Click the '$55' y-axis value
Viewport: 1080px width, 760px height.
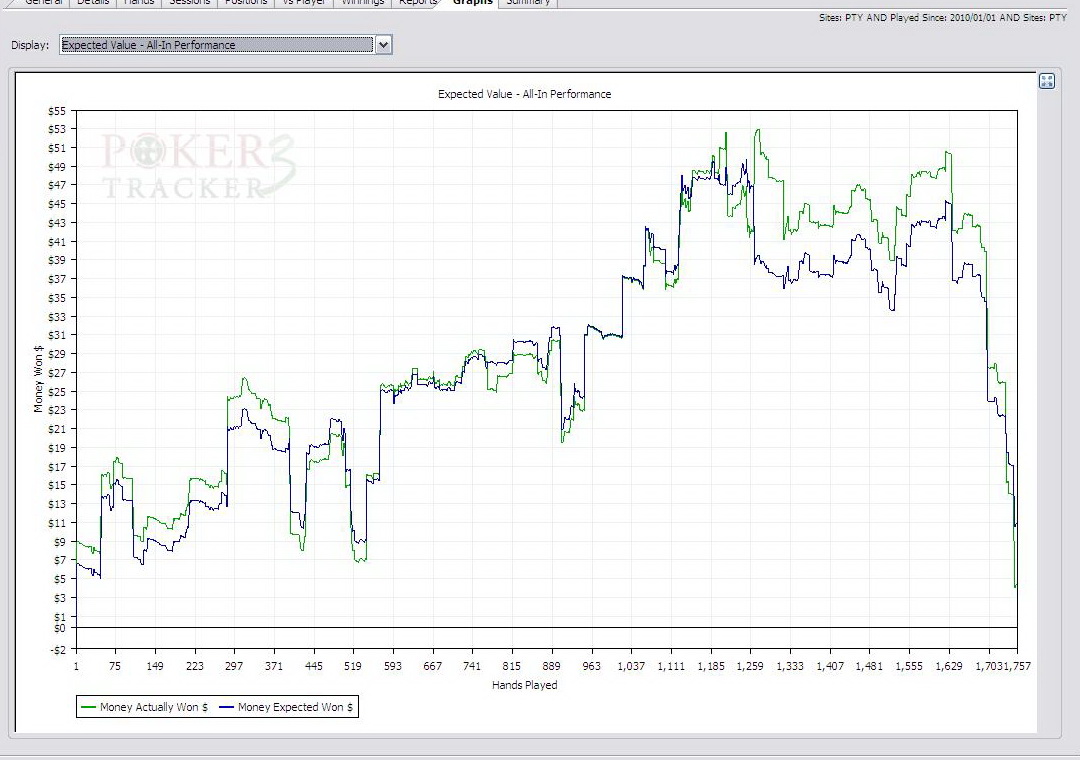click(x=57, y=111)
